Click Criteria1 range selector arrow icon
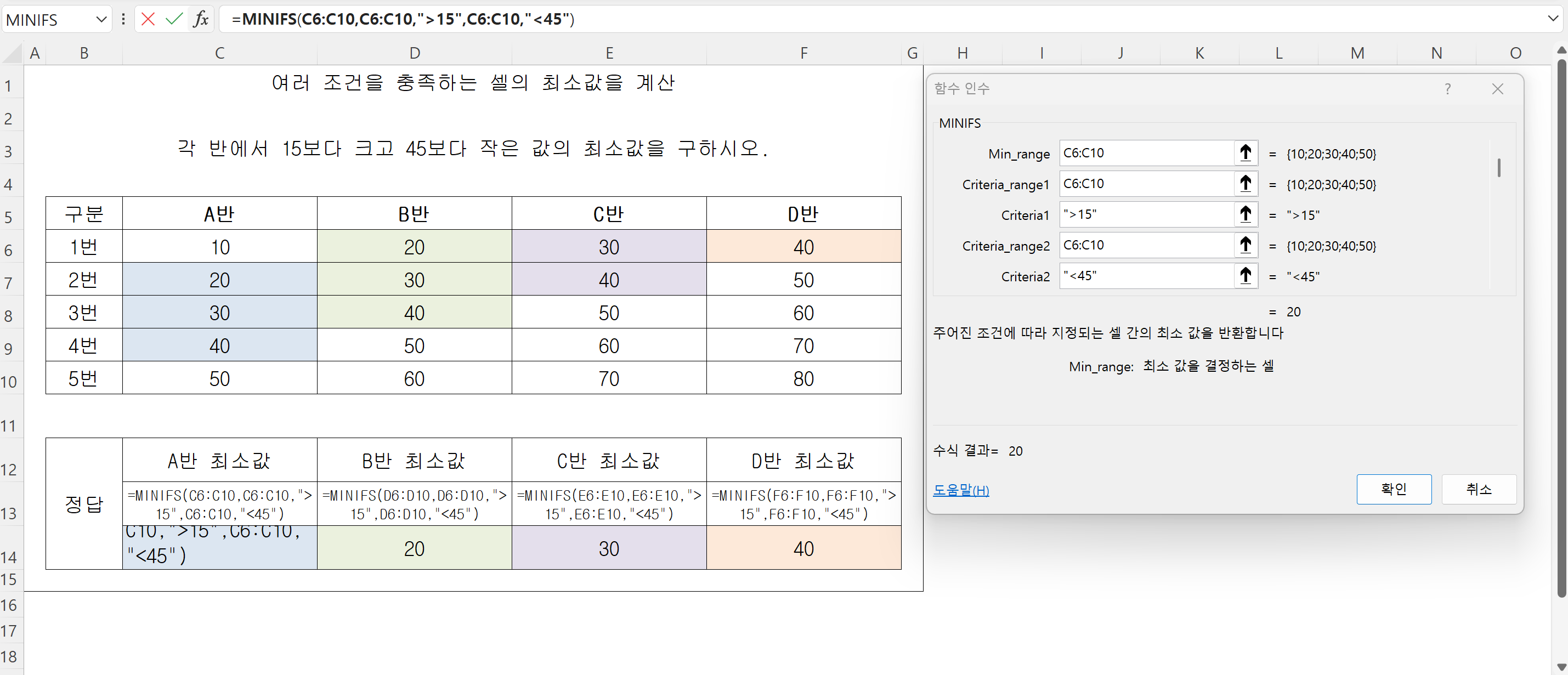The width and height of the screenshot is (1568, 675). 1246,214
